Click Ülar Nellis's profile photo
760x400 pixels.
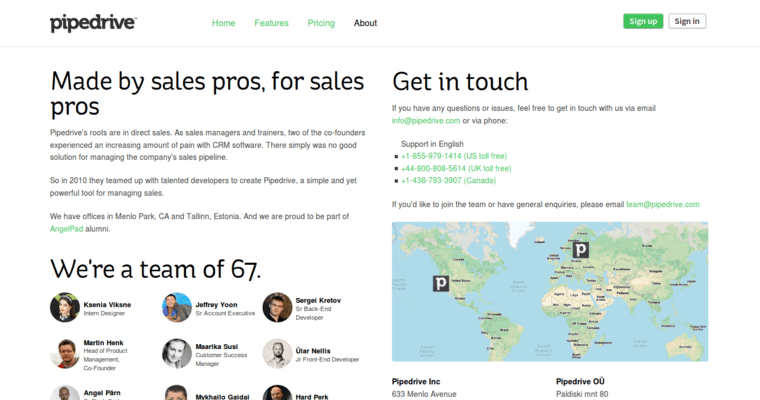click(x=277, y=354)
